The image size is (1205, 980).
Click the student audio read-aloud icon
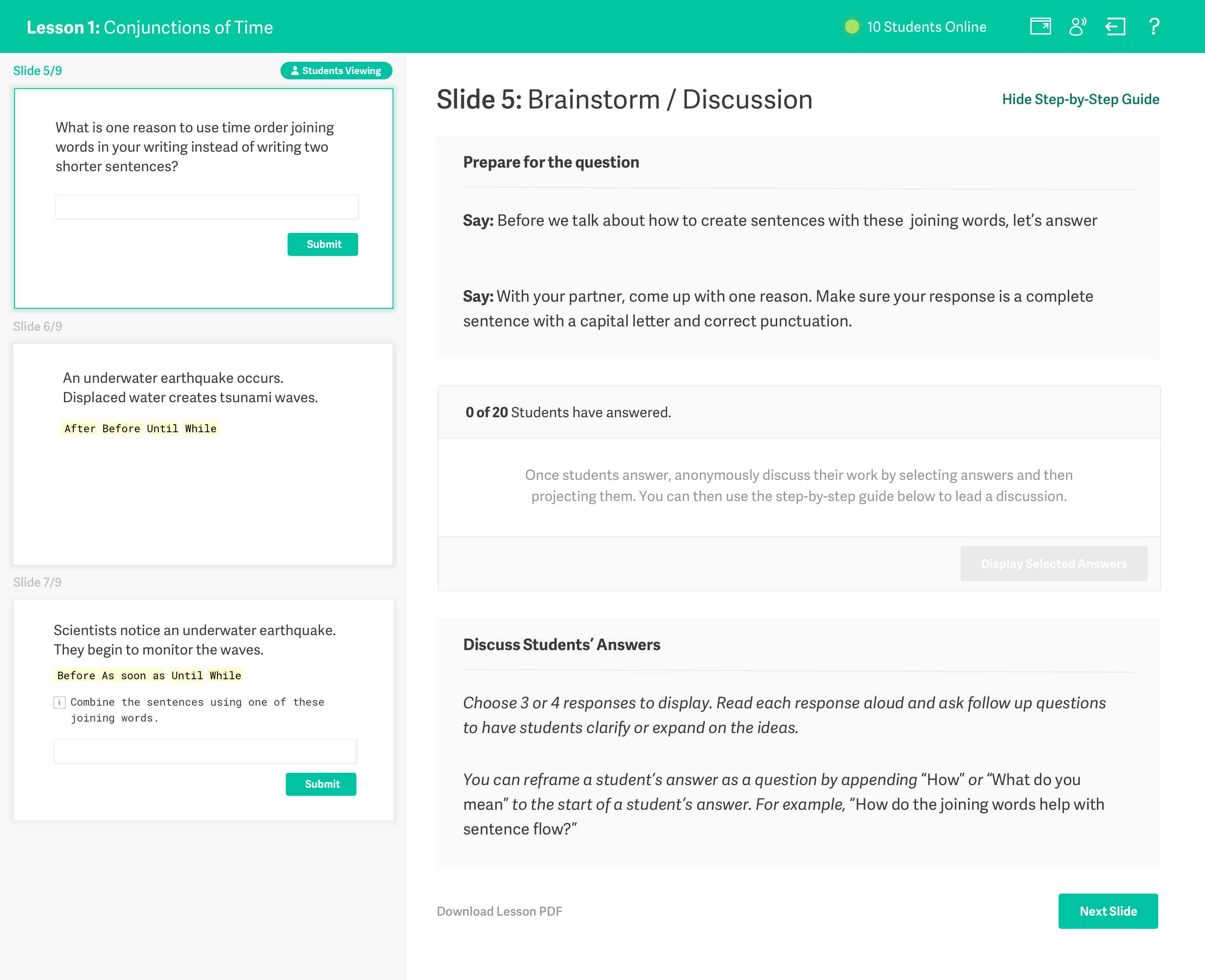(1078, 26)
